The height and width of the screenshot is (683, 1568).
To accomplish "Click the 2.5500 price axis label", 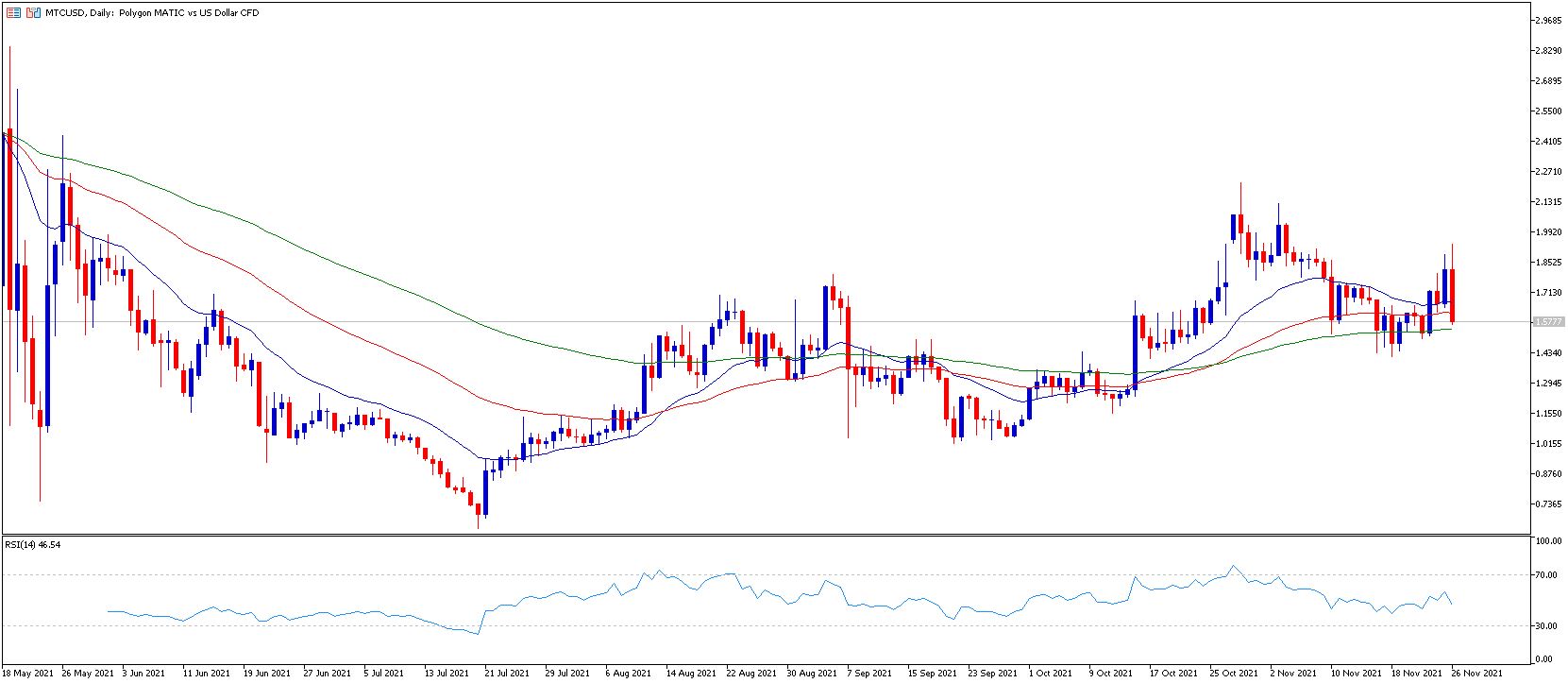I will point(1548,111).
